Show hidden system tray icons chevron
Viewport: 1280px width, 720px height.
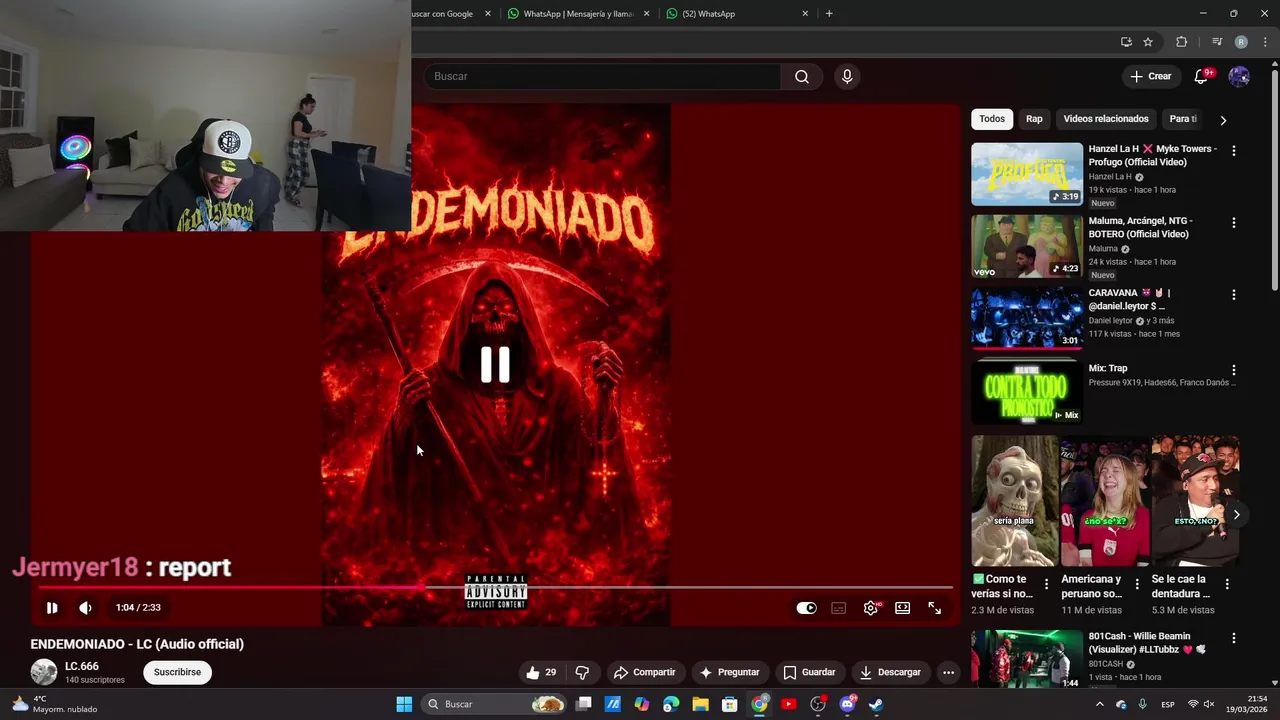pos(1099,704)
